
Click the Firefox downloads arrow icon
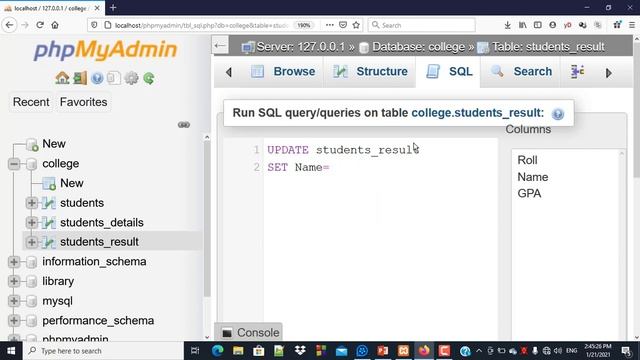pyautogui.click(x=507, y=25)
